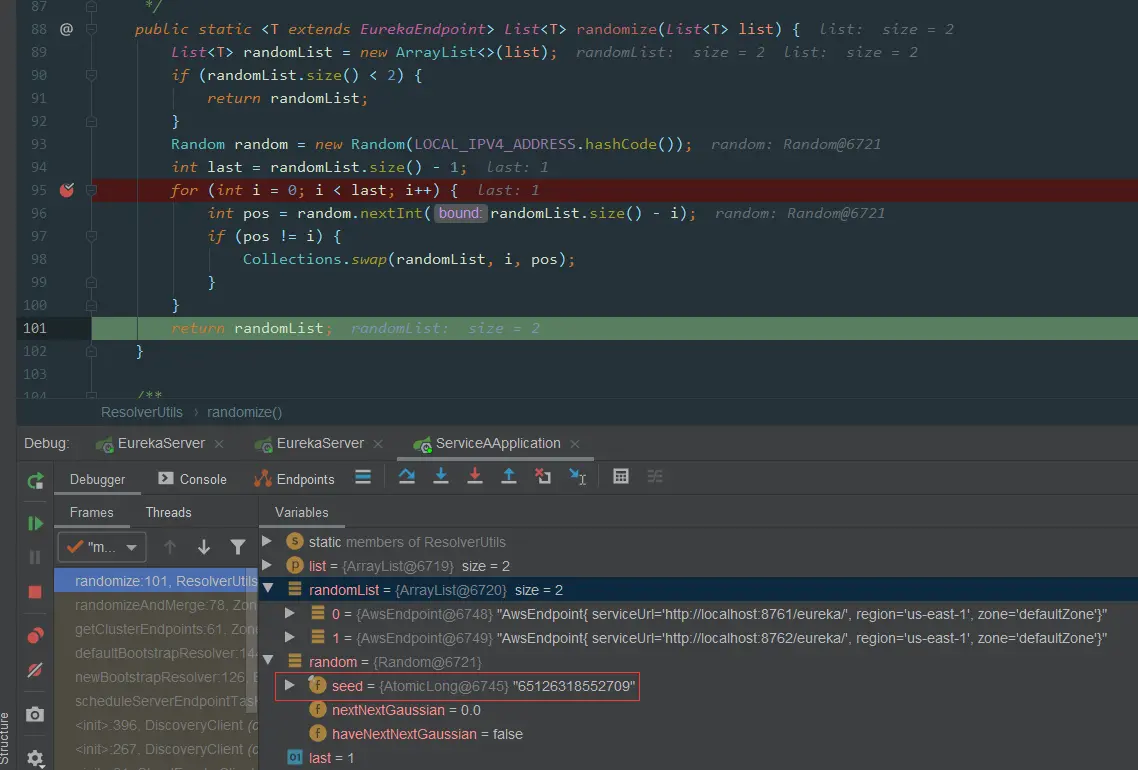Viewport: 1138px width, 770px height.
Task: Collapse the method fold marker at line 88
Action: (x=91, y=29)
